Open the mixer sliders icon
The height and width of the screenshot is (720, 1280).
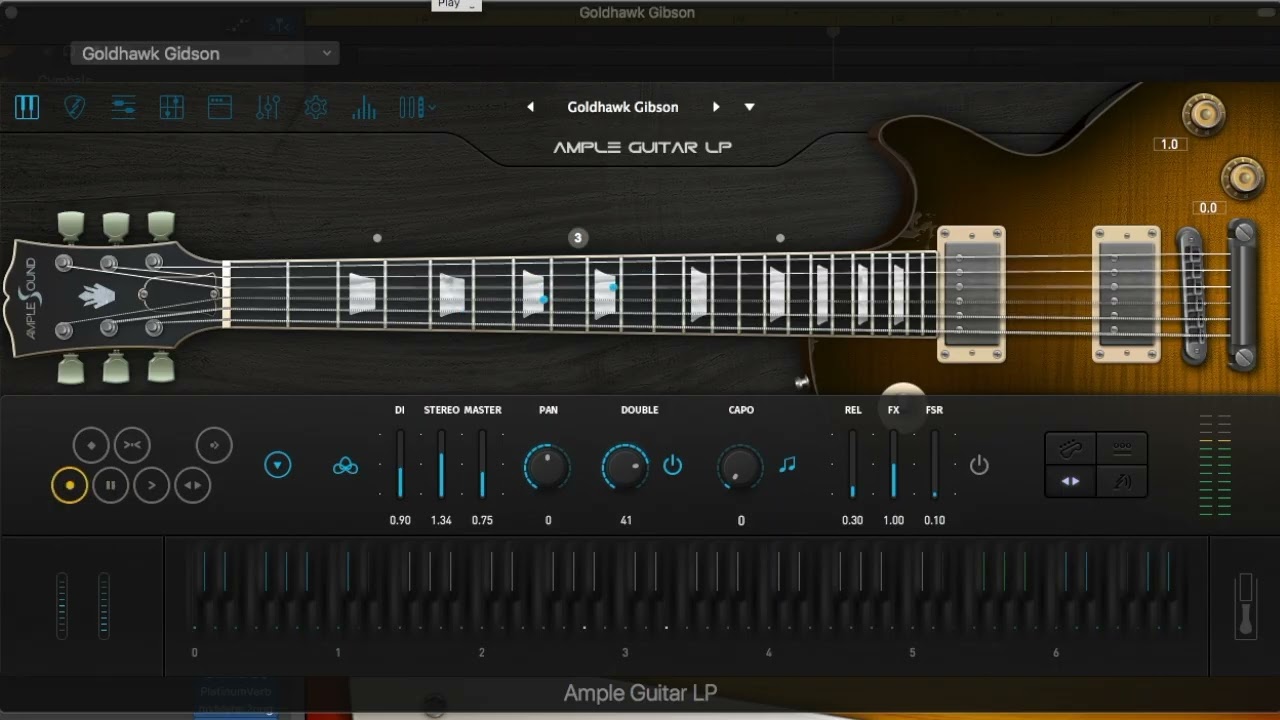click(x=268, y=107)
